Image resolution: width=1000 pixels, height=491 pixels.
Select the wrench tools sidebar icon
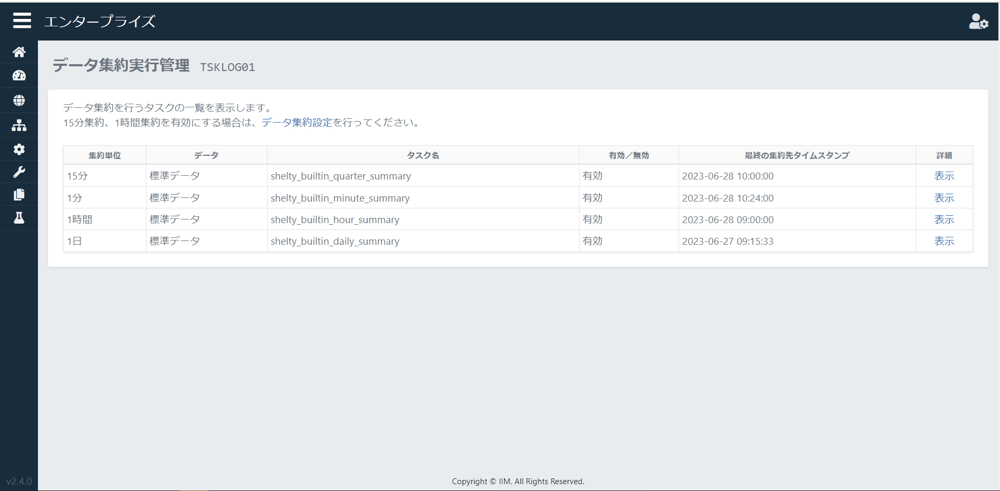19,172
